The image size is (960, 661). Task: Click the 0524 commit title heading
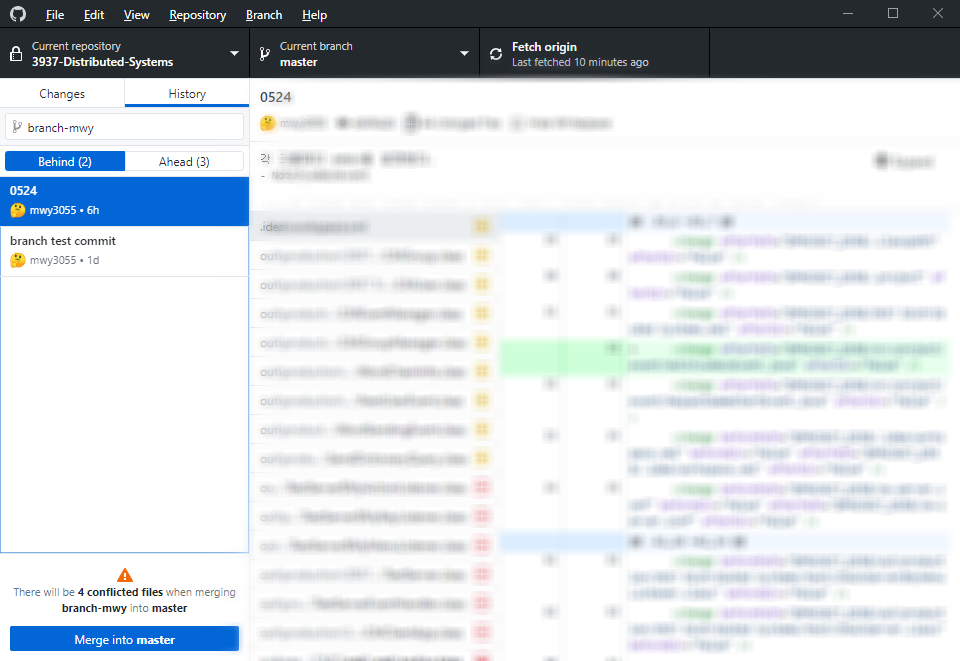pyautogui.click(x=276, y=97)
